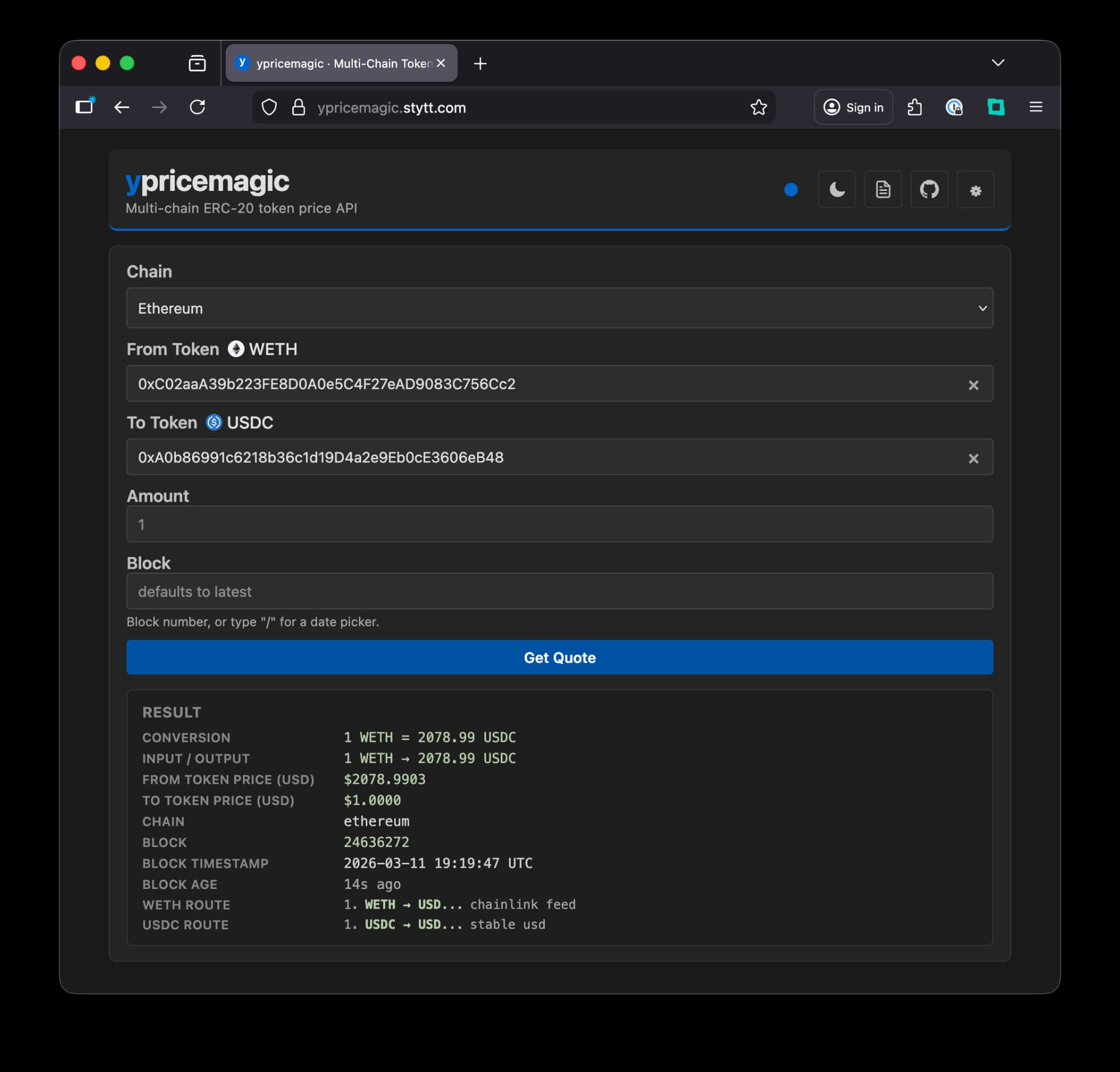
Task: Open the Chain dropdown showing Ethereum
Action: (x=559, y=308)
